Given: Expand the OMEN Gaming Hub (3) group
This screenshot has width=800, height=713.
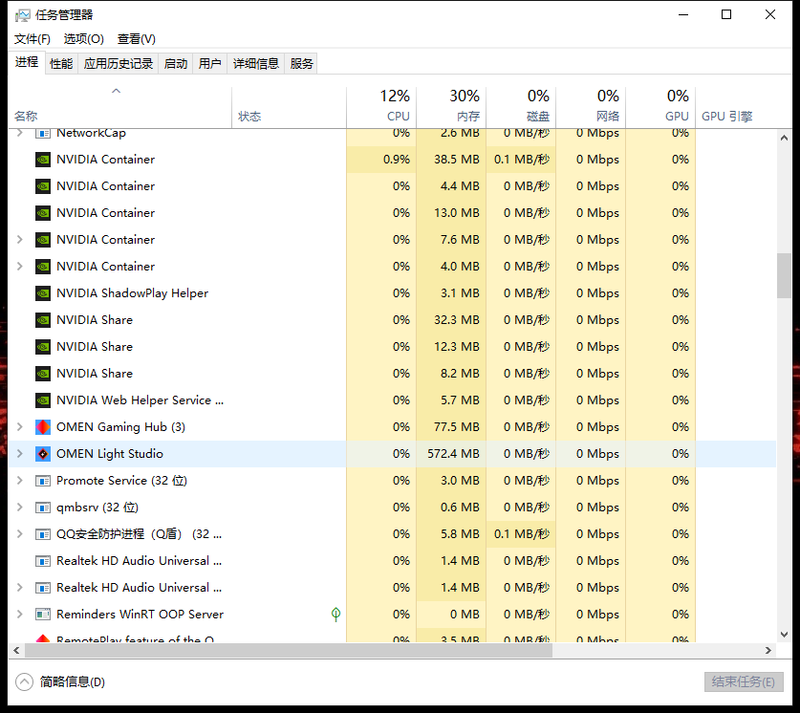Looking at the screenshot, I should click(x=19, y=427).
